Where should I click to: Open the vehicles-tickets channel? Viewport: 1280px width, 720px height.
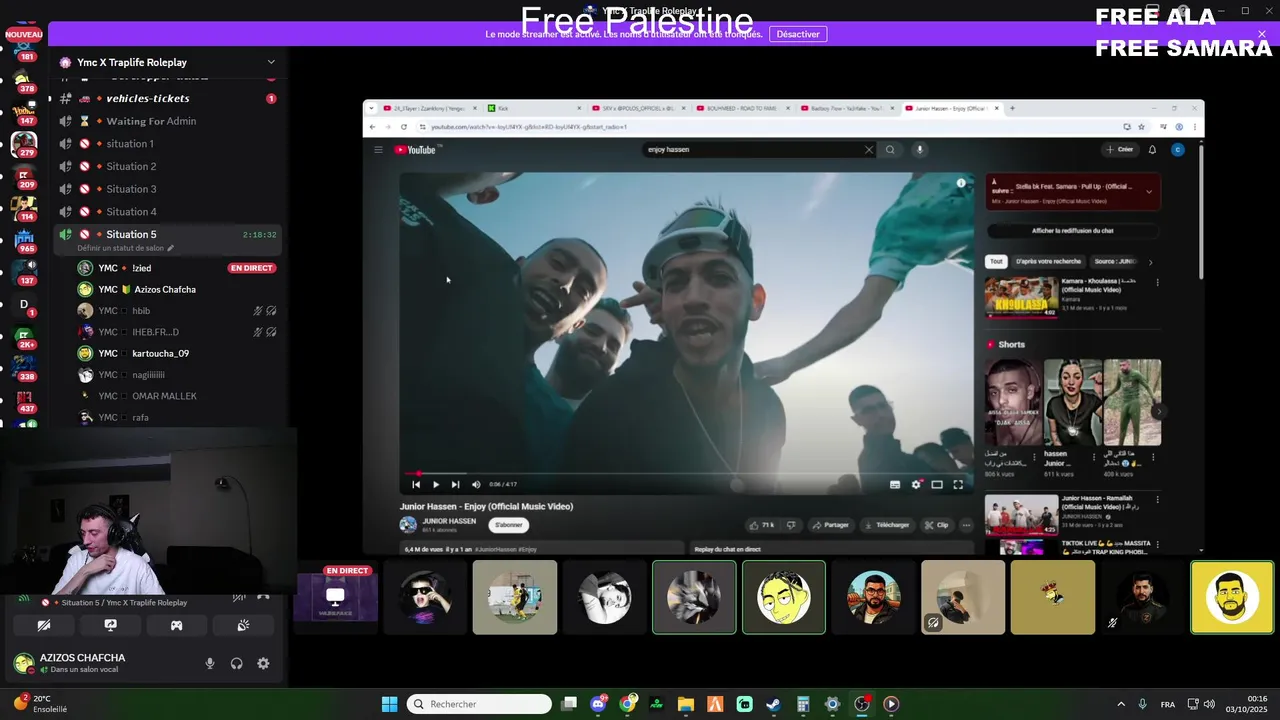[x=168, y=98]
